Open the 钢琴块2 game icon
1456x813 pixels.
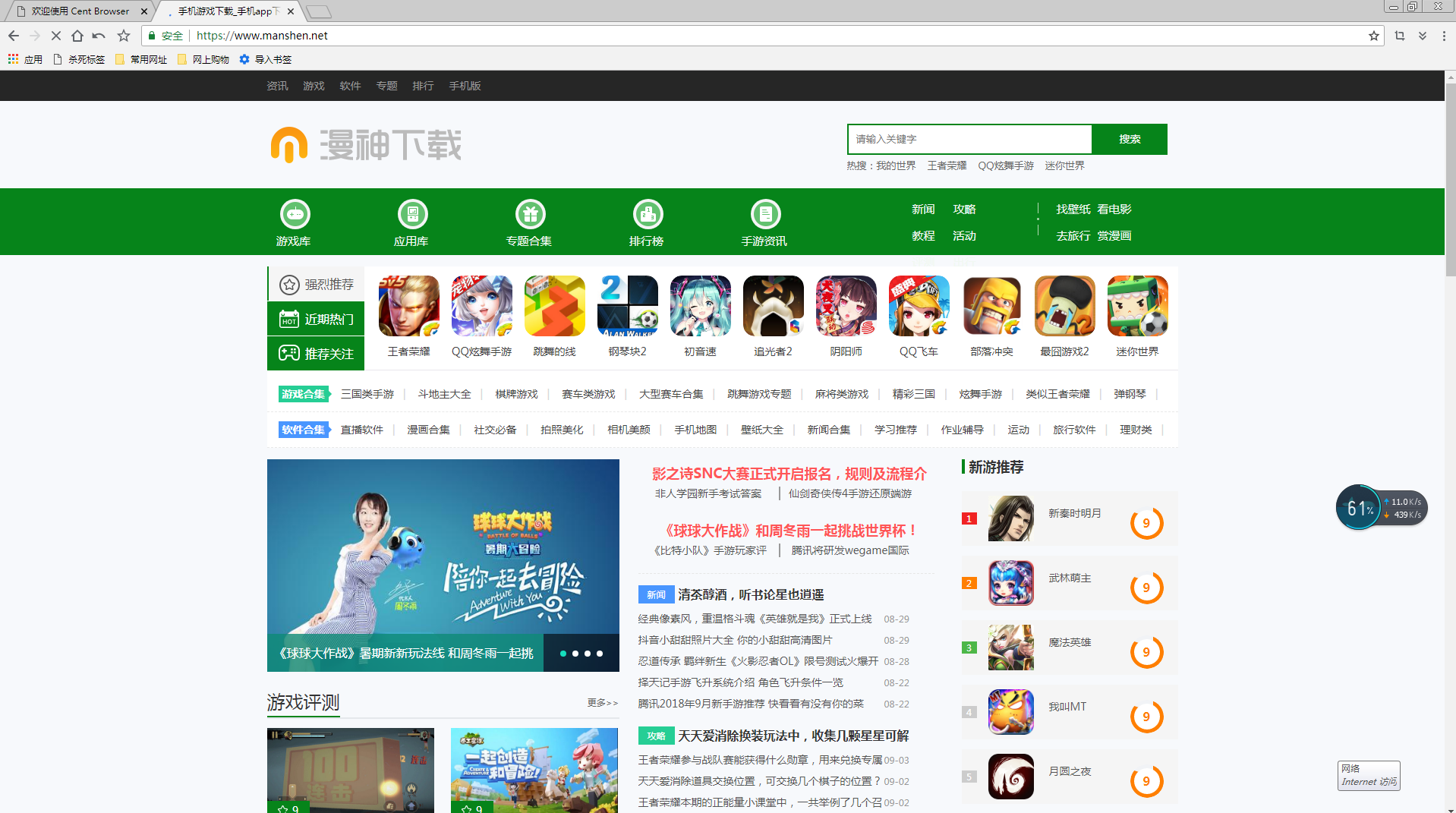coord(628,306)
